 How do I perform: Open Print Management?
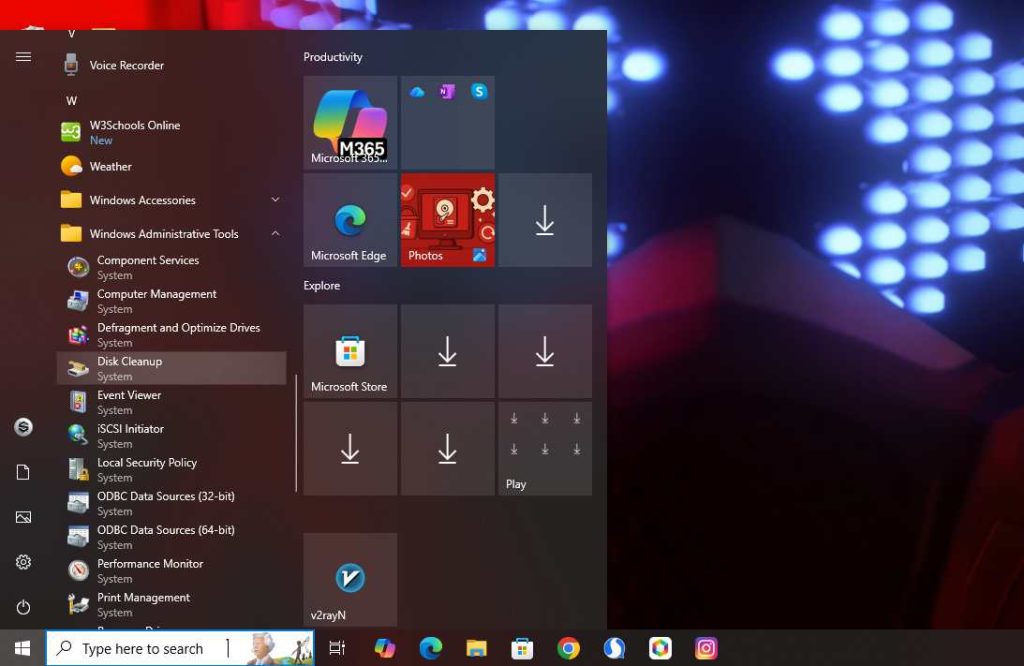171,605
